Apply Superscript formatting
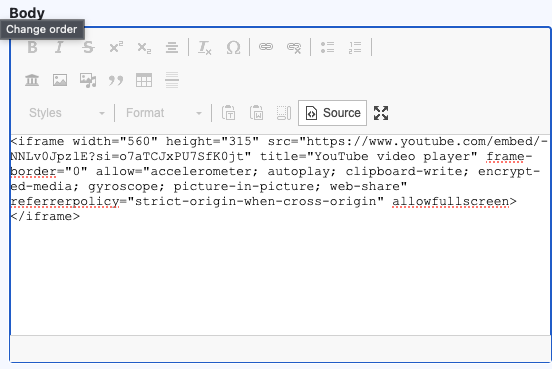The height and width of the screenshot is (369, 554). 116,47
